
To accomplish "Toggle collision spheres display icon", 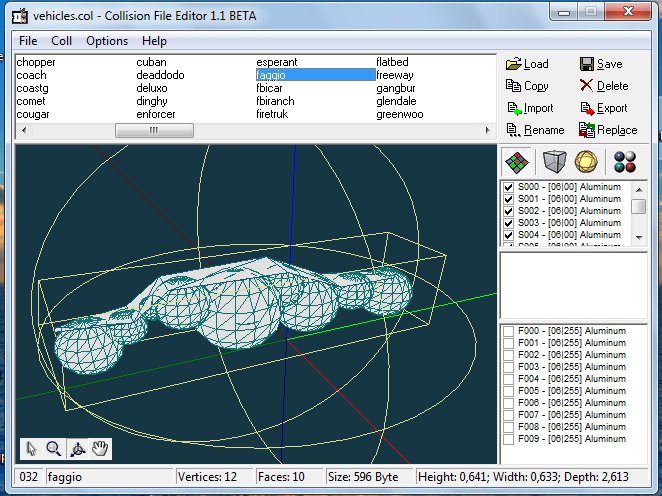I will tap(586, 162).
